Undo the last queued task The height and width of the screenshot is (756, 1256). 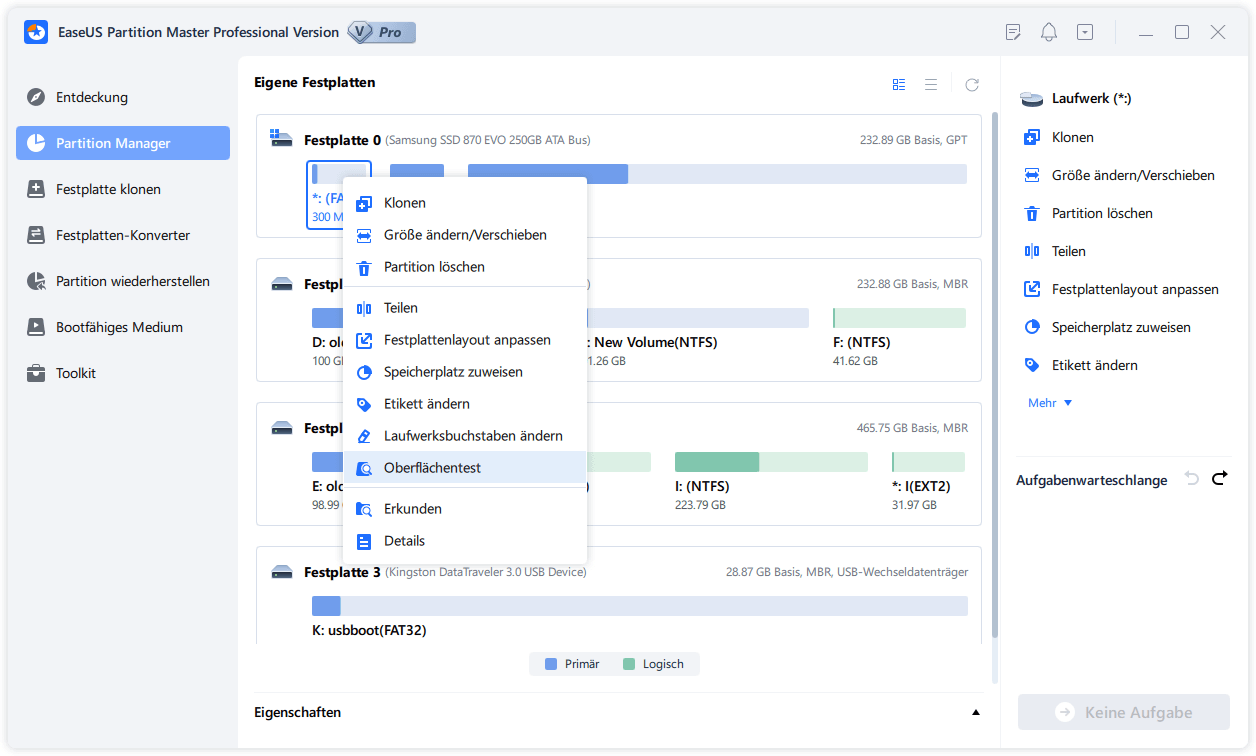pos(1191,479)
